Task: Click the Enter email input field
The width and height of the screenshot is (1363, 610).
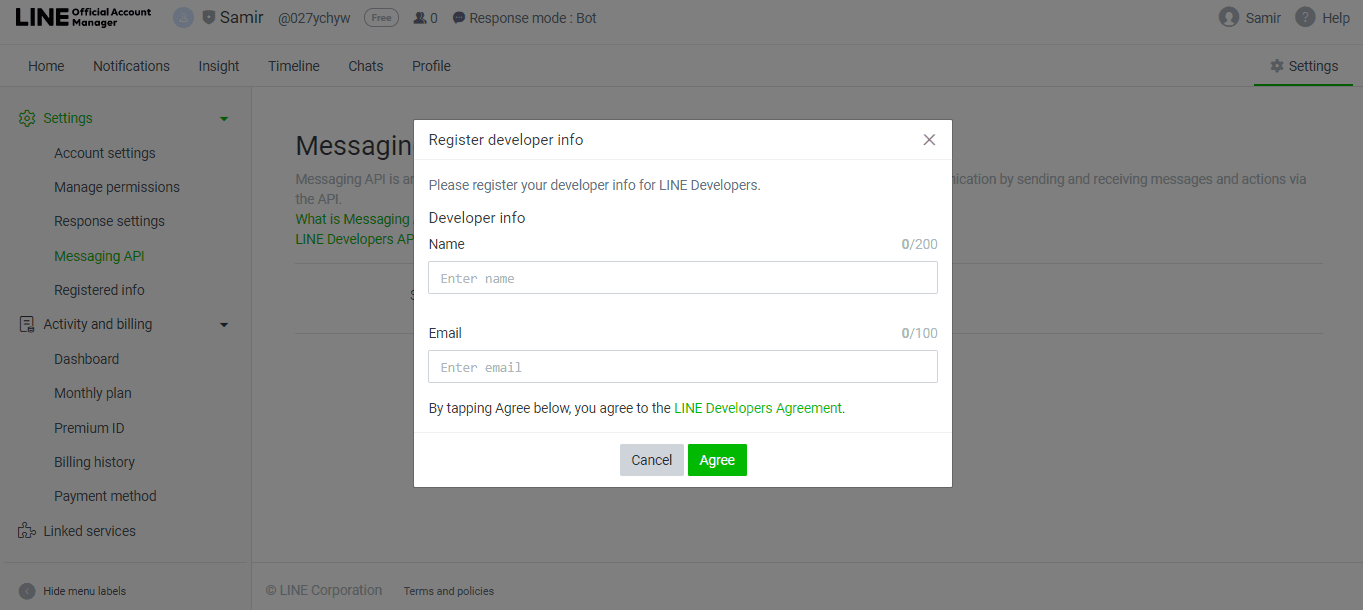Action: 683,366
